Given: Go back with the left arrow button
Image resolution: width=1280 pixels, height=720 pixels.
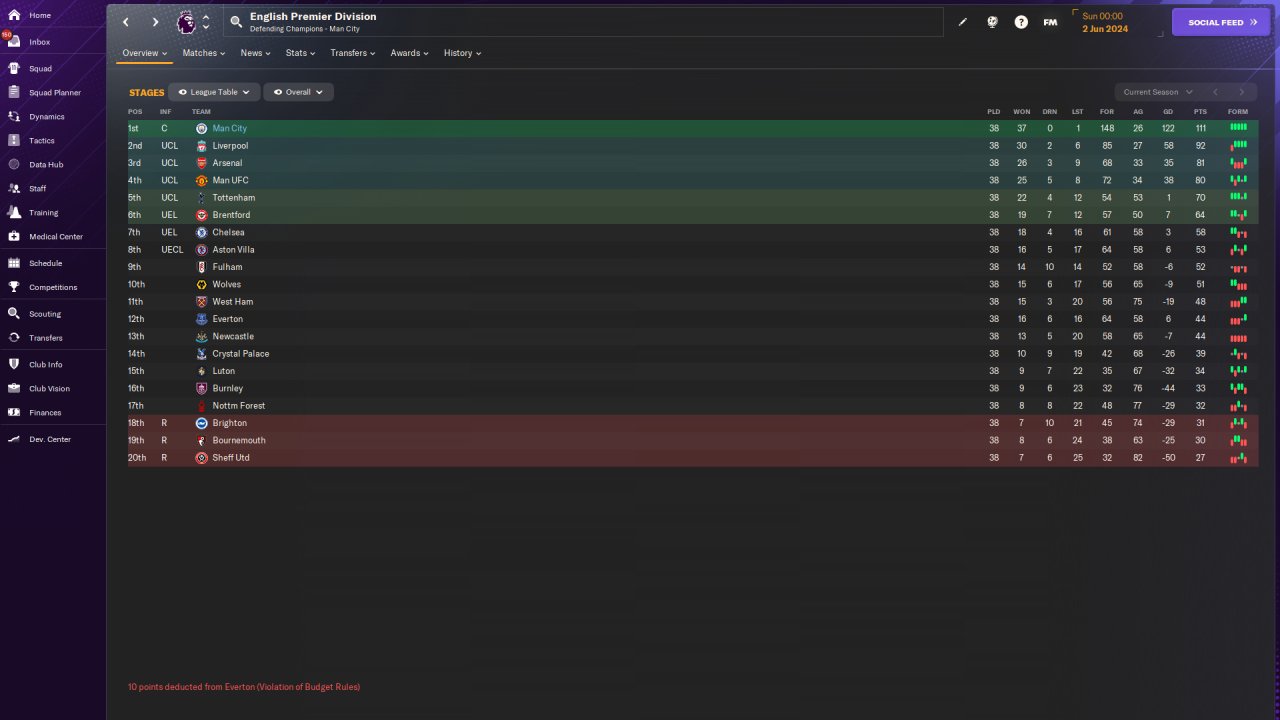Looking at the screenshot, I should tap(126, 22).
